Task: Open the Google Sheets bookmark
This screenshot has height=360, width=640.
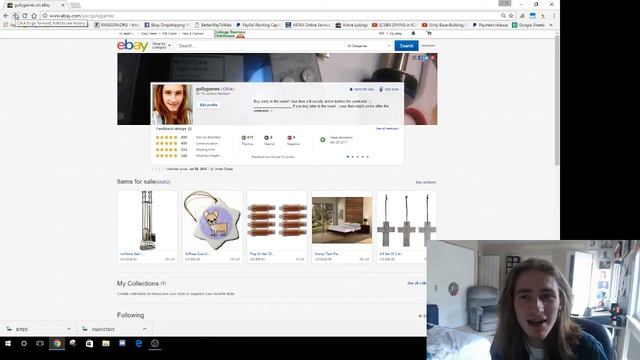Action: pos(529,25)
